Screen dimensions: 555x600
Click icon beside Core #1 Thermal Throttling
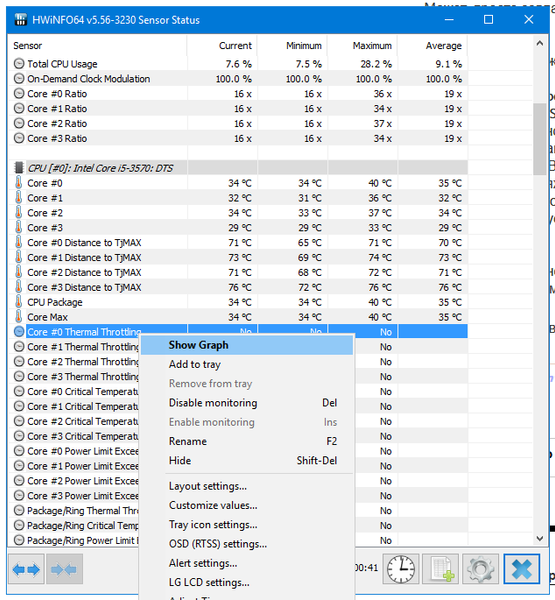(x=19, y=347)
